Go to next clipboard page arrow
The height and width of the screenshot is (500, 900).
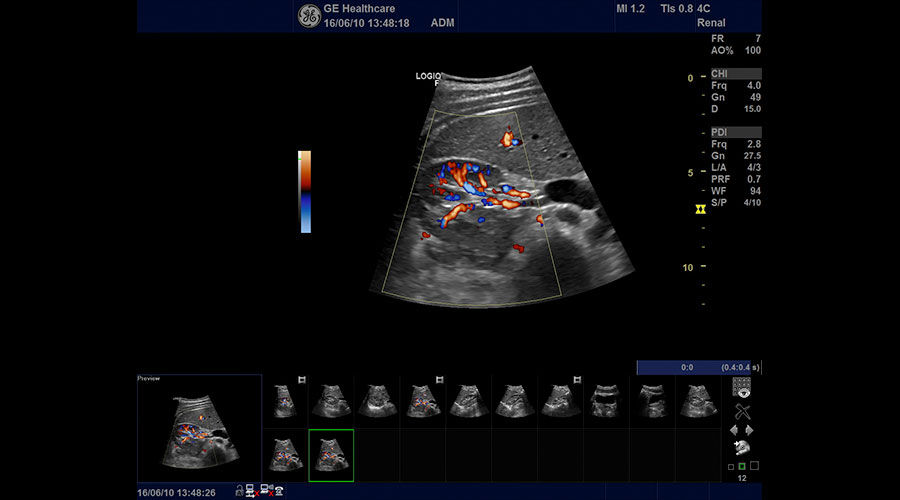(x=749, y=430)
